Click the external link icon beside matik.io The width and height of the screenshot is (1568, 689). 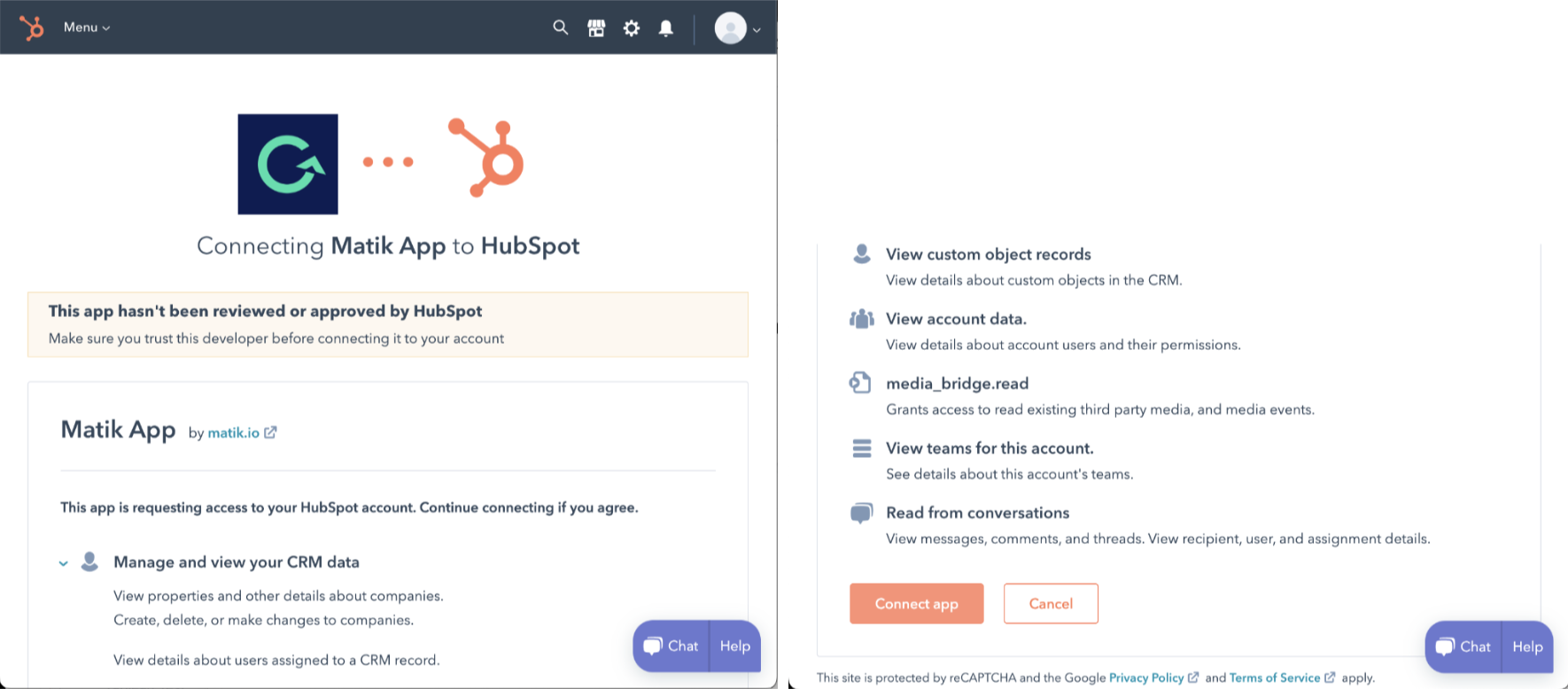pyautogui.click(x=270, y=432)
